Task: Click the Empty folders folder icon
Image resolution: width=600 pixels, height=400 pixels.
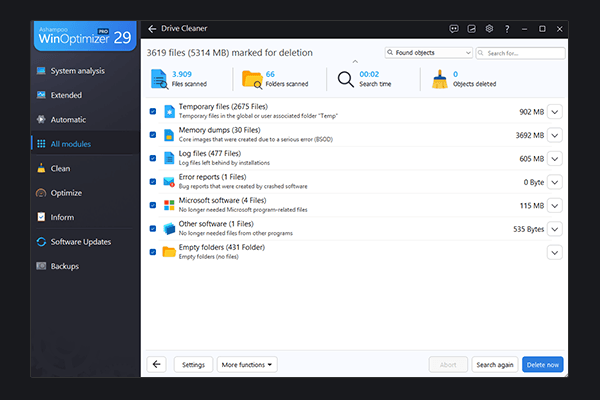Action: (x=169, y=252)
